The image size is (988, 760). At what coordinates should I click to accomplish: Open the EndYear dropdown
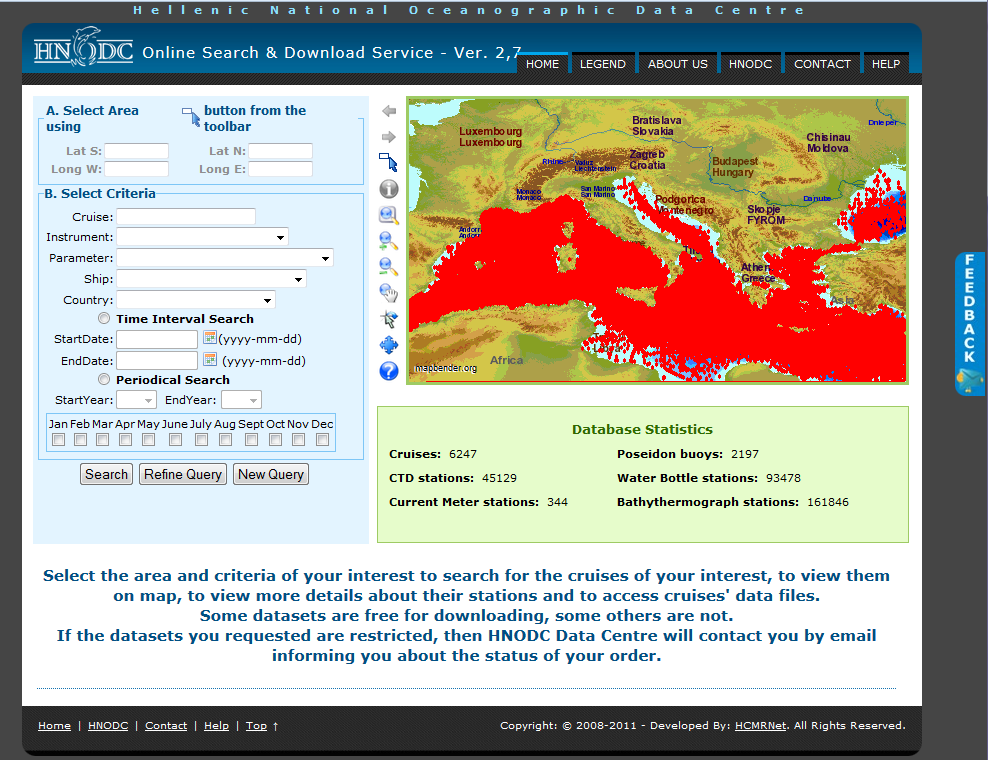click(241, 400)
